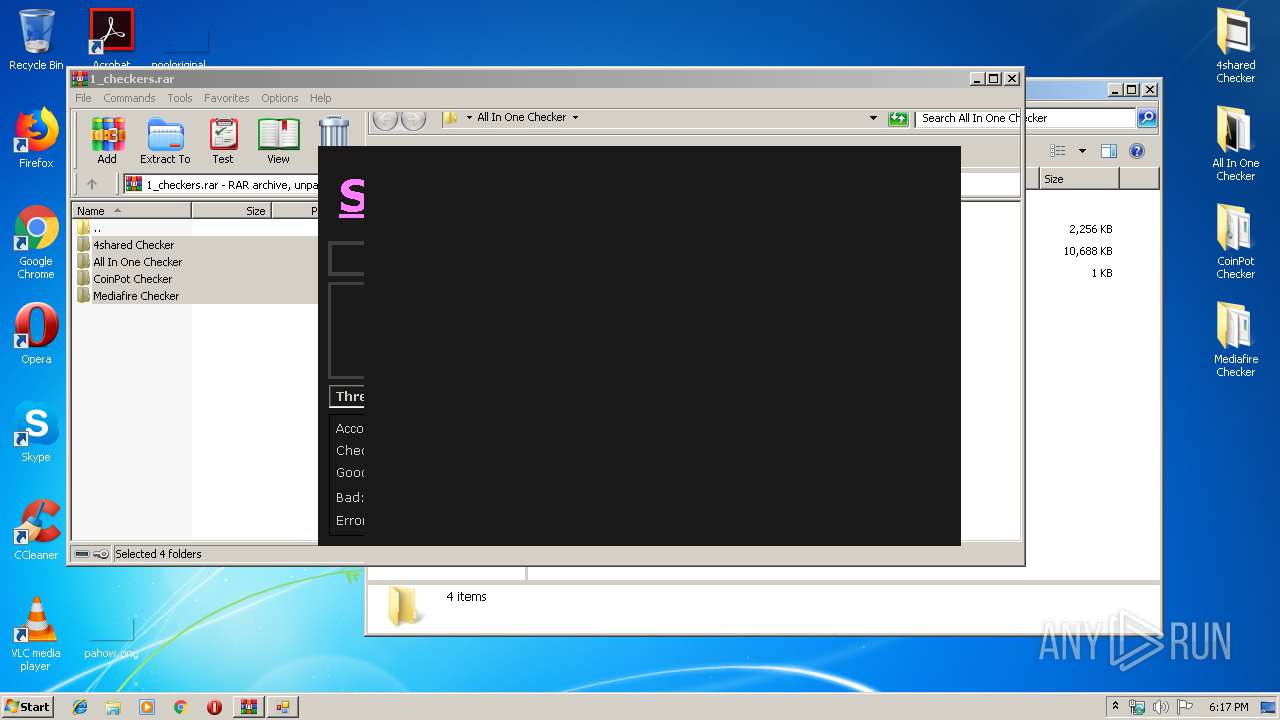This screenshot has height=720, width=1280.
Task: Open the File menu in WinRAR
Action: pos(83,98)
